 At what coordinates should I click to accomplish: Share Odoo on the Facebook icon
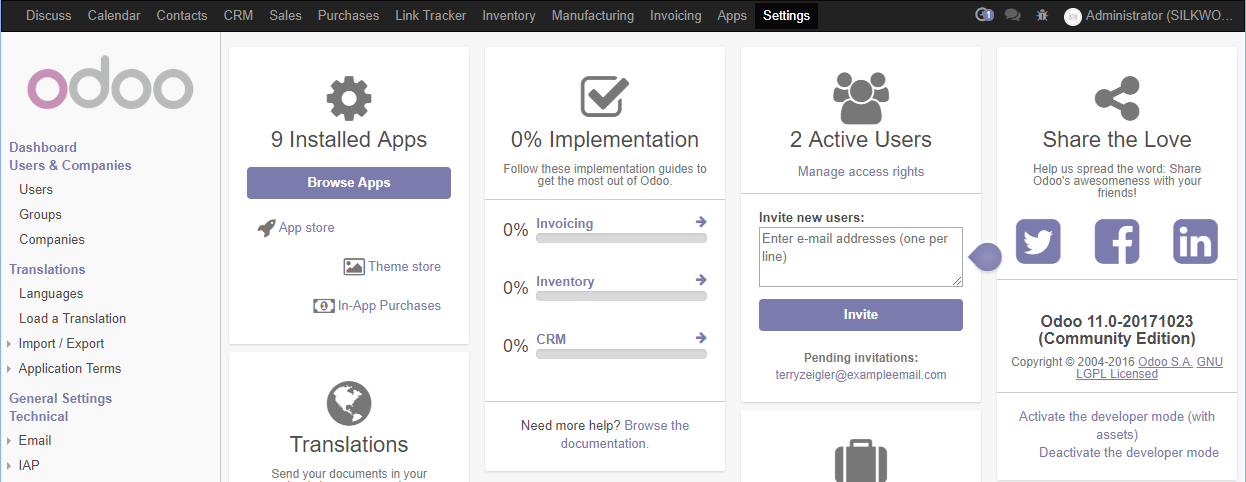[x=1117, y=241]
